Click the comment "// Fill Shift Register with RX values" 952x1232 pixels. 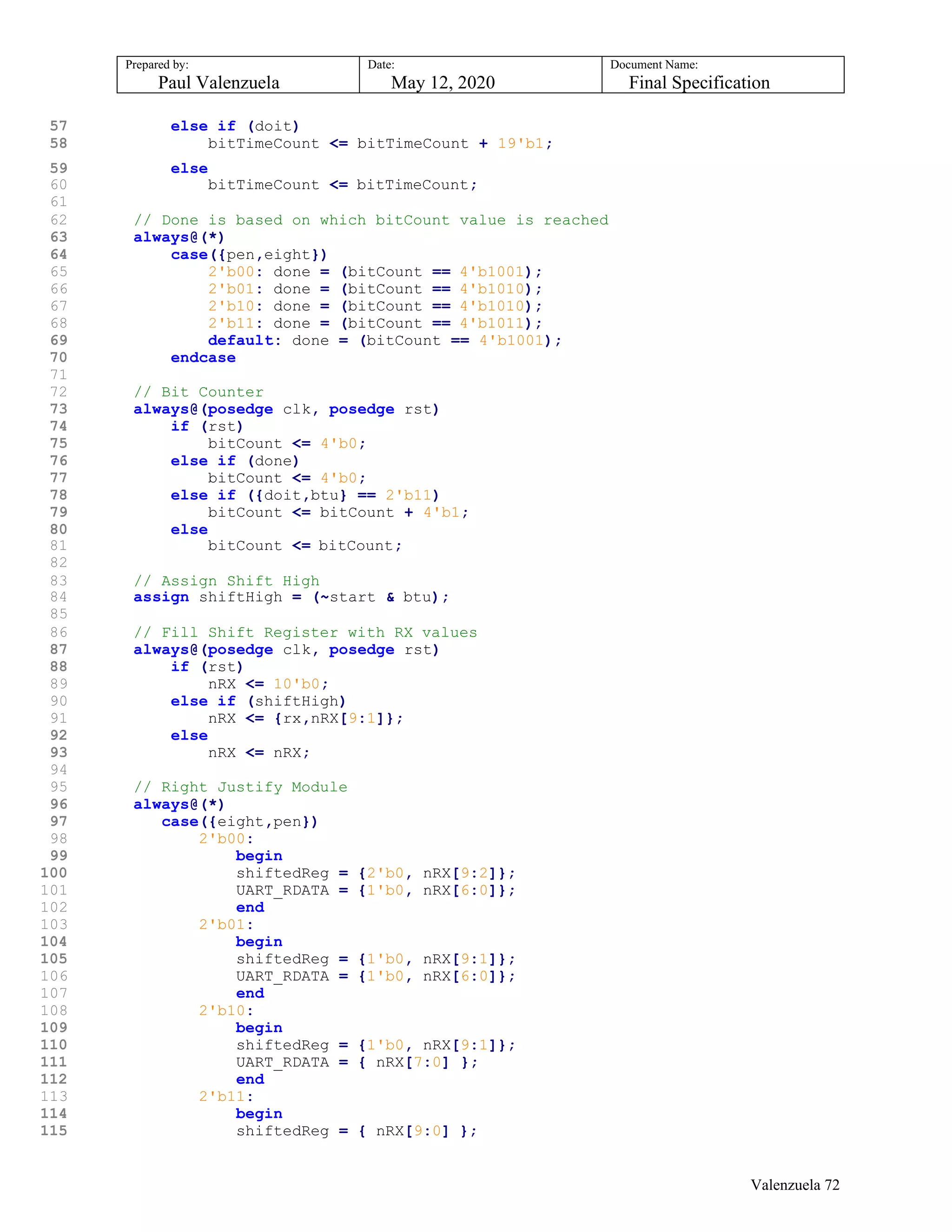tap(306, 633)
